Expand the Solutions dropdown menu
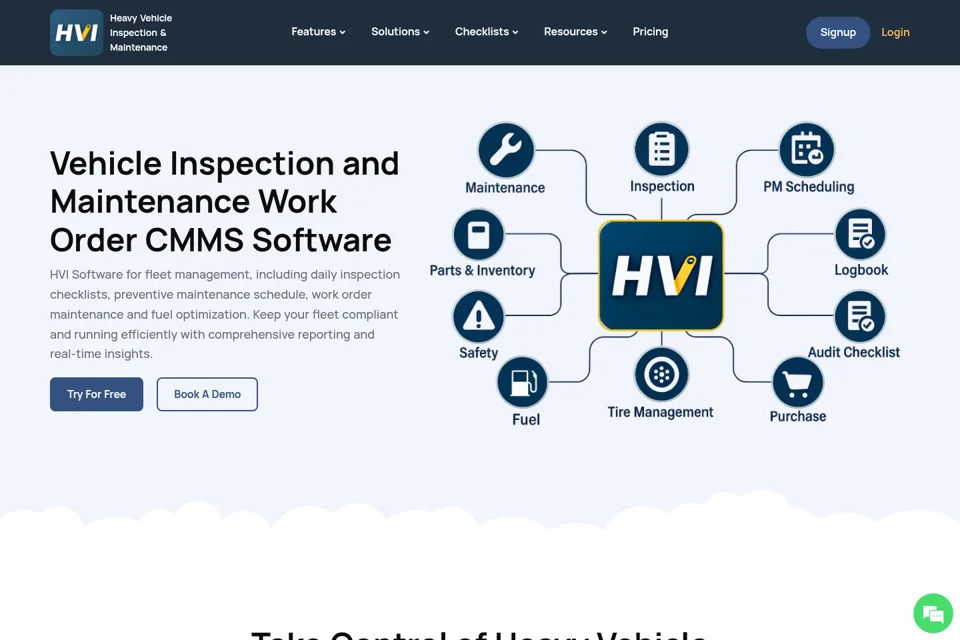 click(400, 32)
